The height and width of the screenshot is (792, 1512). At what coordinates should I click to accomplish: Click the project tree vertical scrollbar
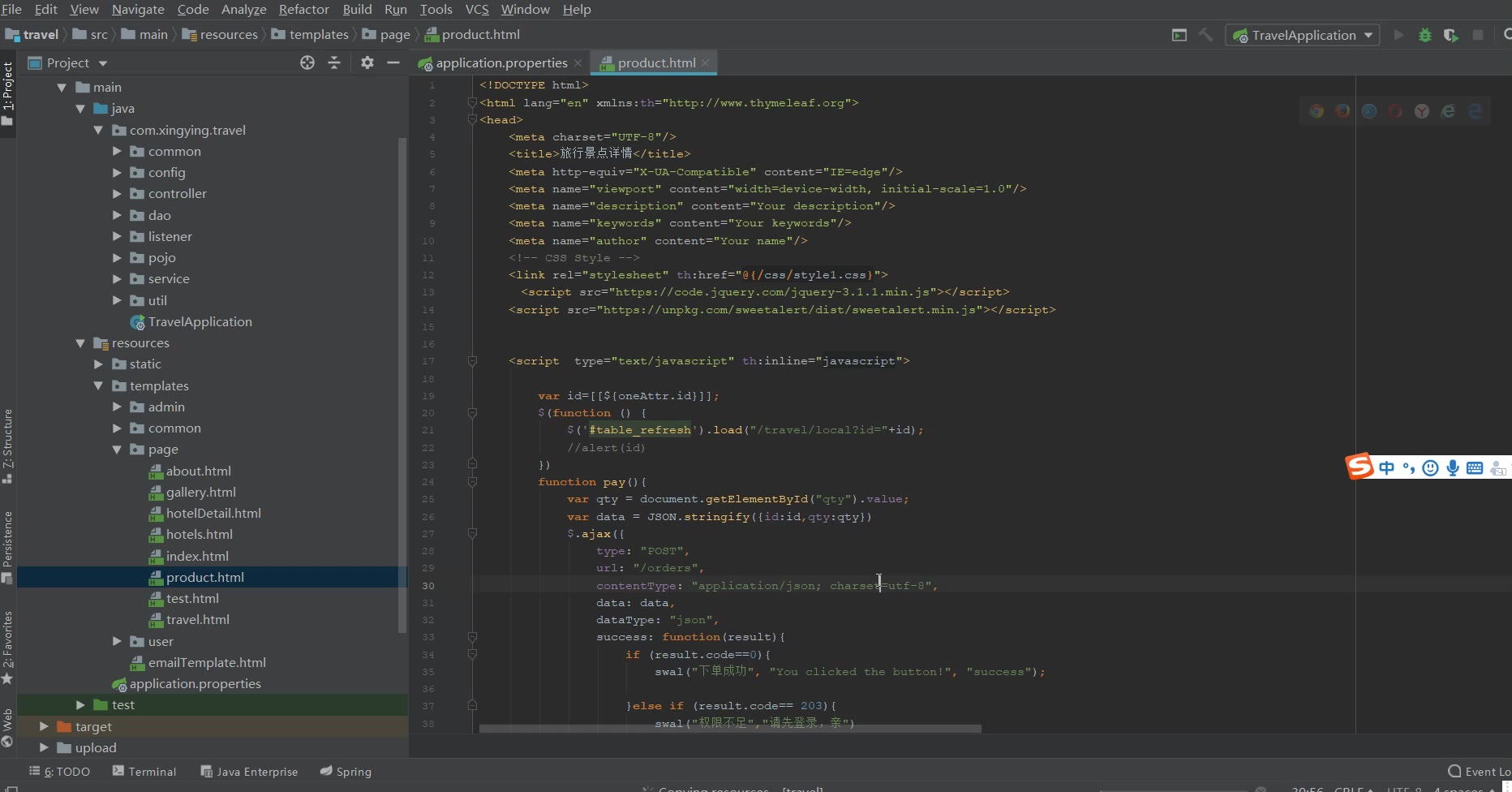click(x=402, y=385)
